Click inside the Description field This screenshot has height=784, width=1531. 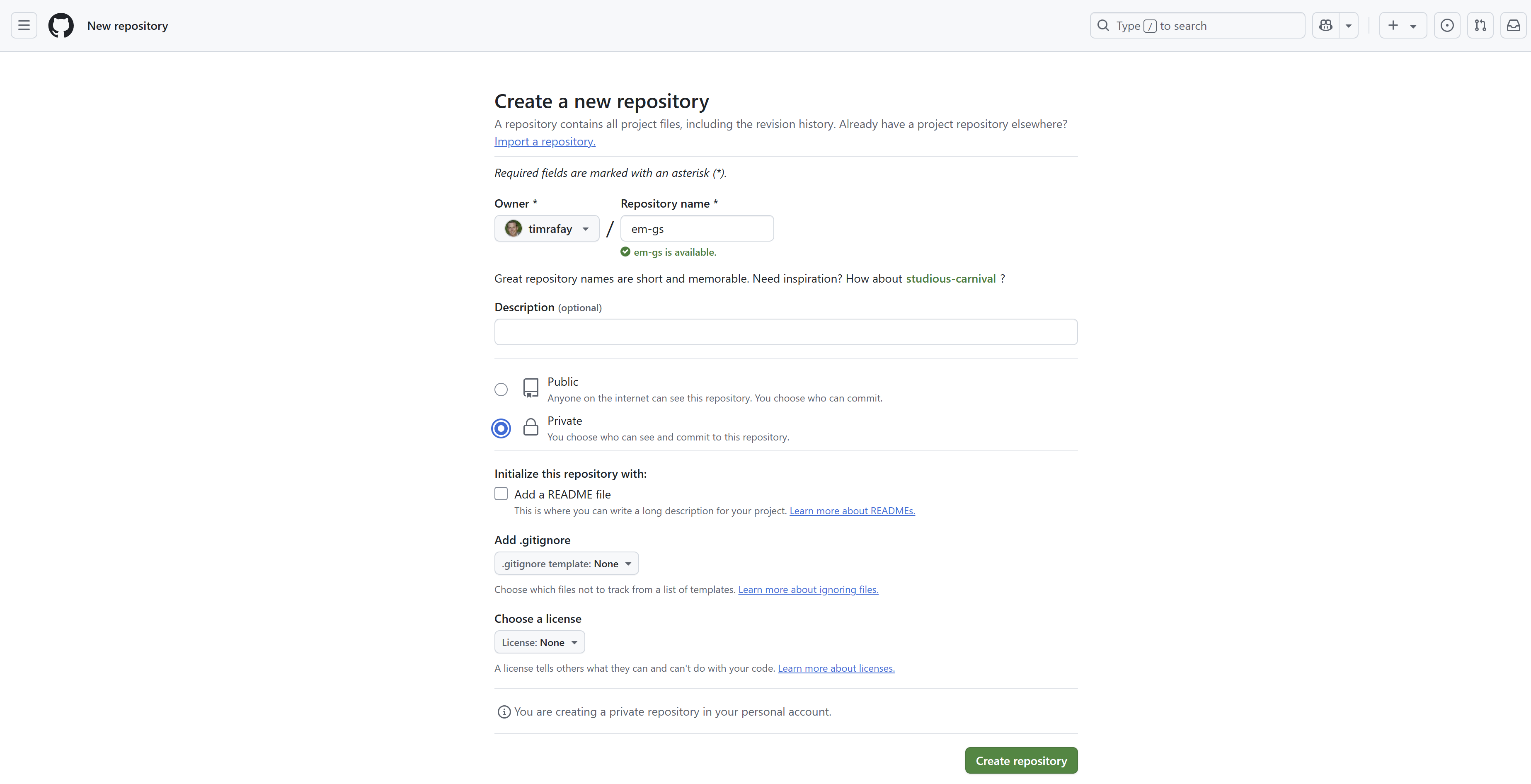pyautogui.click(x=785, y=332)
